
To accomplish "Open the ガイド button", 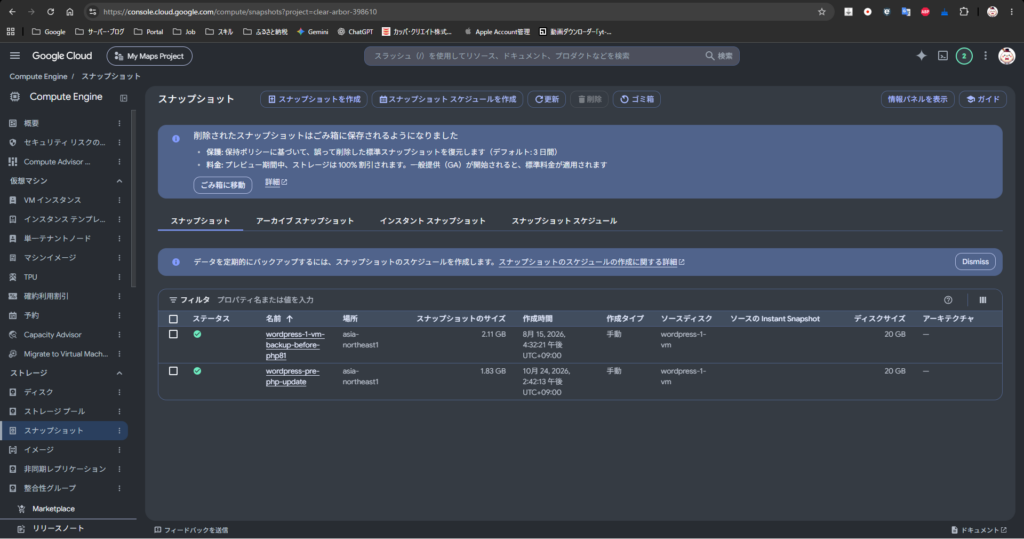I will pyautogui.click(x=983, y=99).
